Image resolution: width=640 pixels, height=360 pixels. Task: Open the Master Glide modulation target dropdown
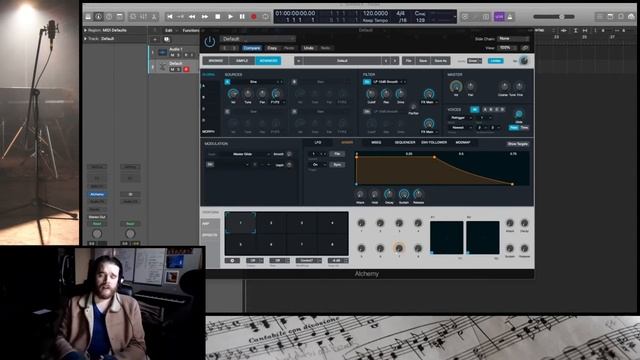coord(245,154)
